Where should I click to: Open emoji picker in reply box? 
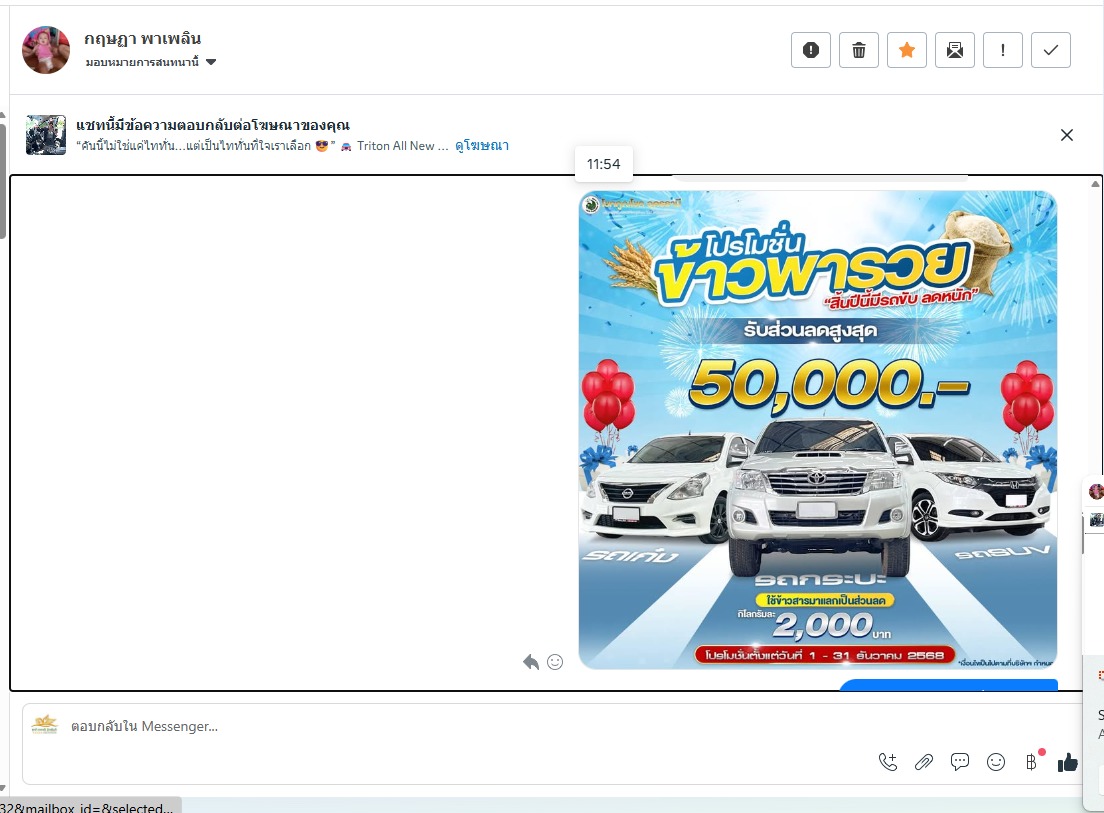(996, 762)
